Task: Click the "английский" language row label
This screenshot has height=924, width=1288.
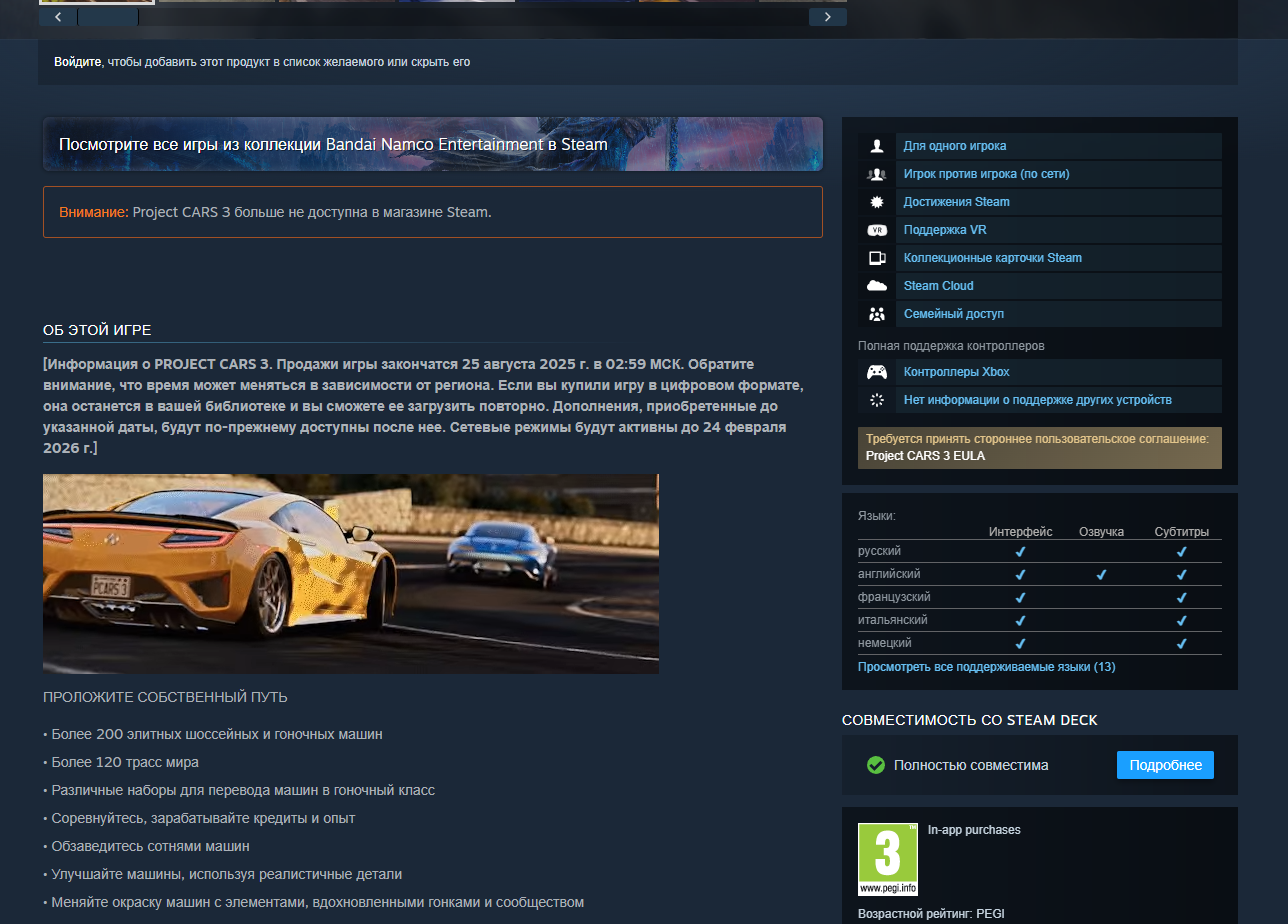Action: [x=889, y=574]
